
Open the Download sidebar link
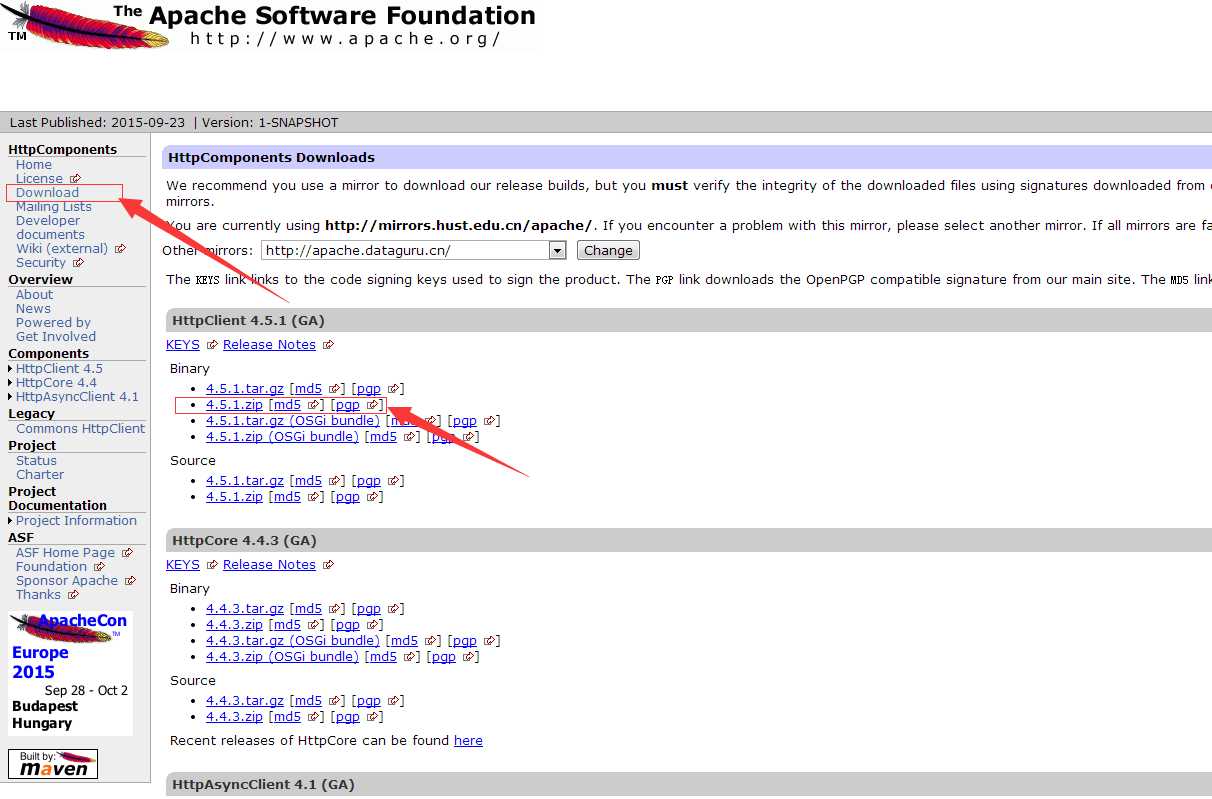pos(47,193)
